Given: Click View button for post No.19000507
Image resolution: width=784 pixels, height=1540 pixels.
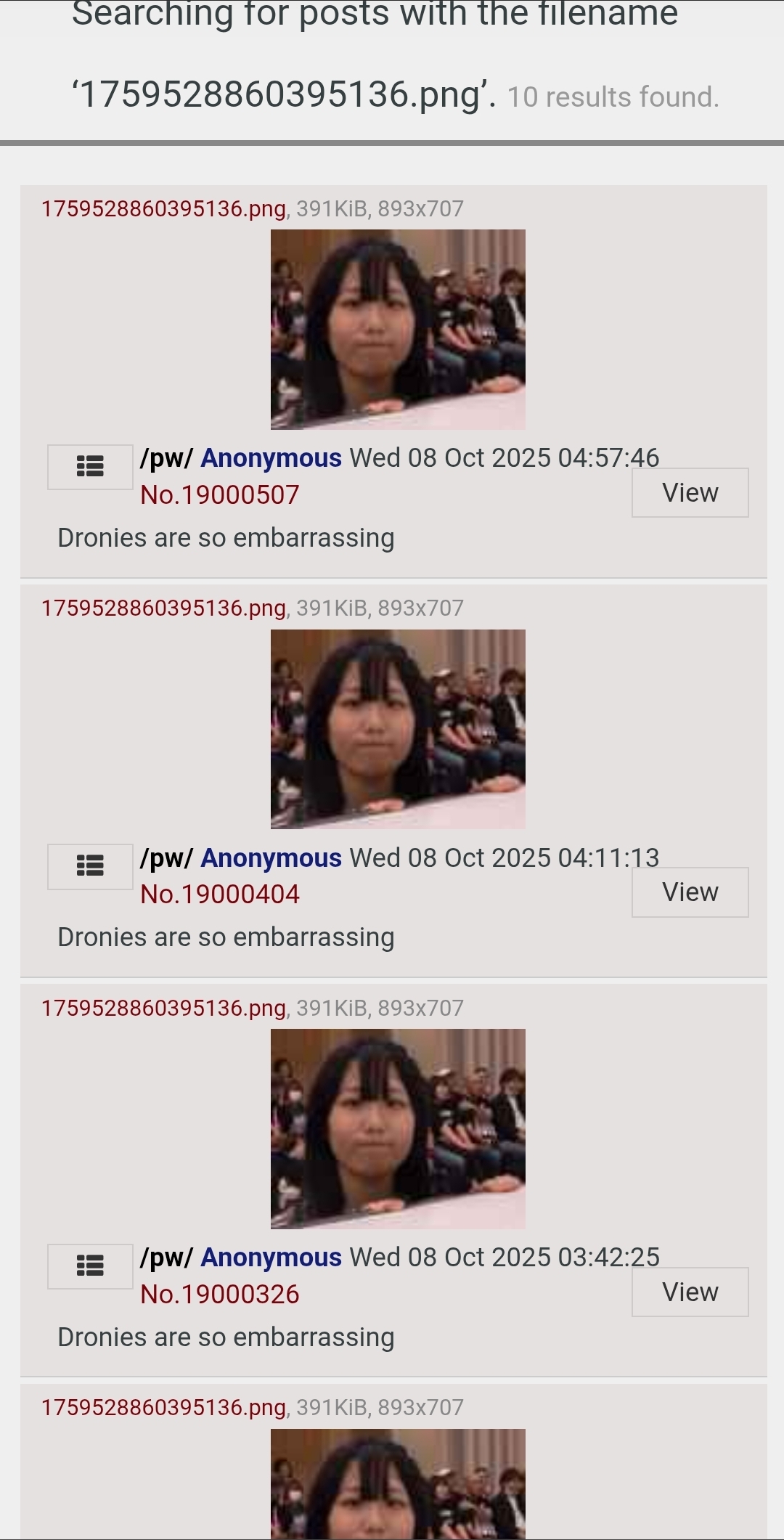Looking at the screenshot, I should point(690,492).
